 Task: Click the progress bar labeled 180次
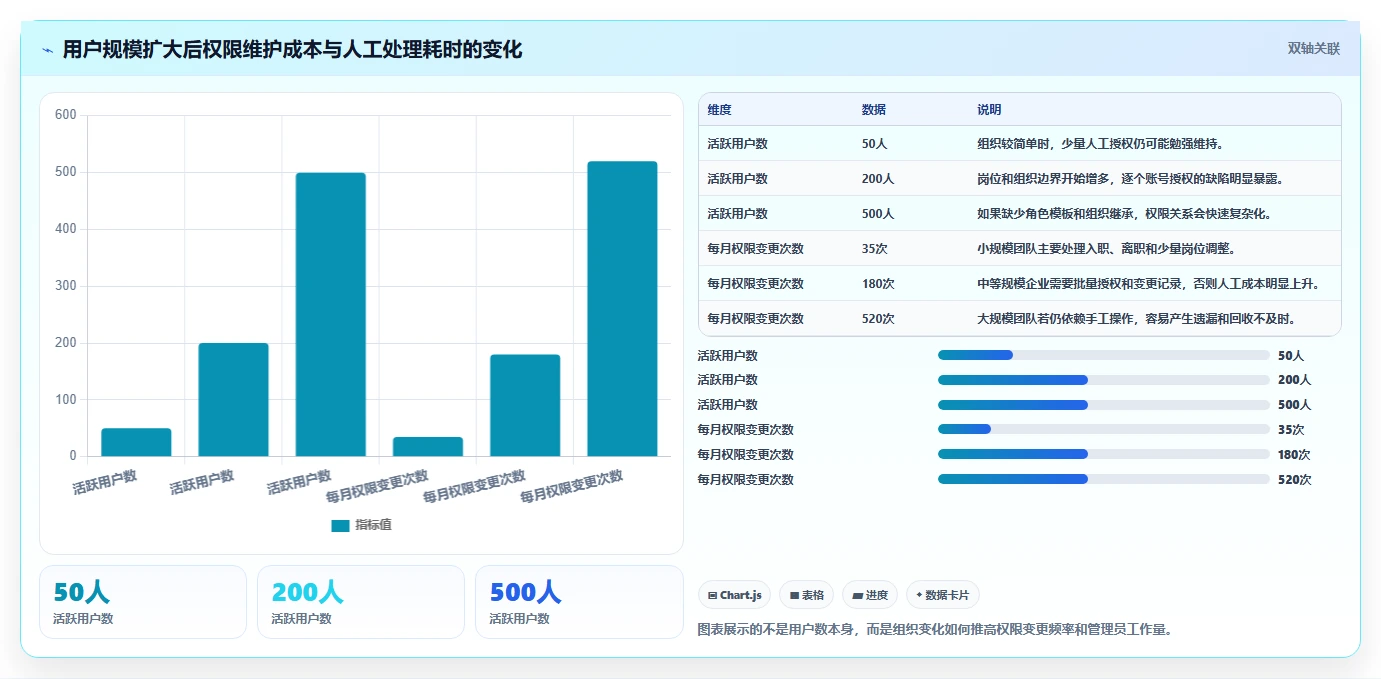[x=1104, y=454]
